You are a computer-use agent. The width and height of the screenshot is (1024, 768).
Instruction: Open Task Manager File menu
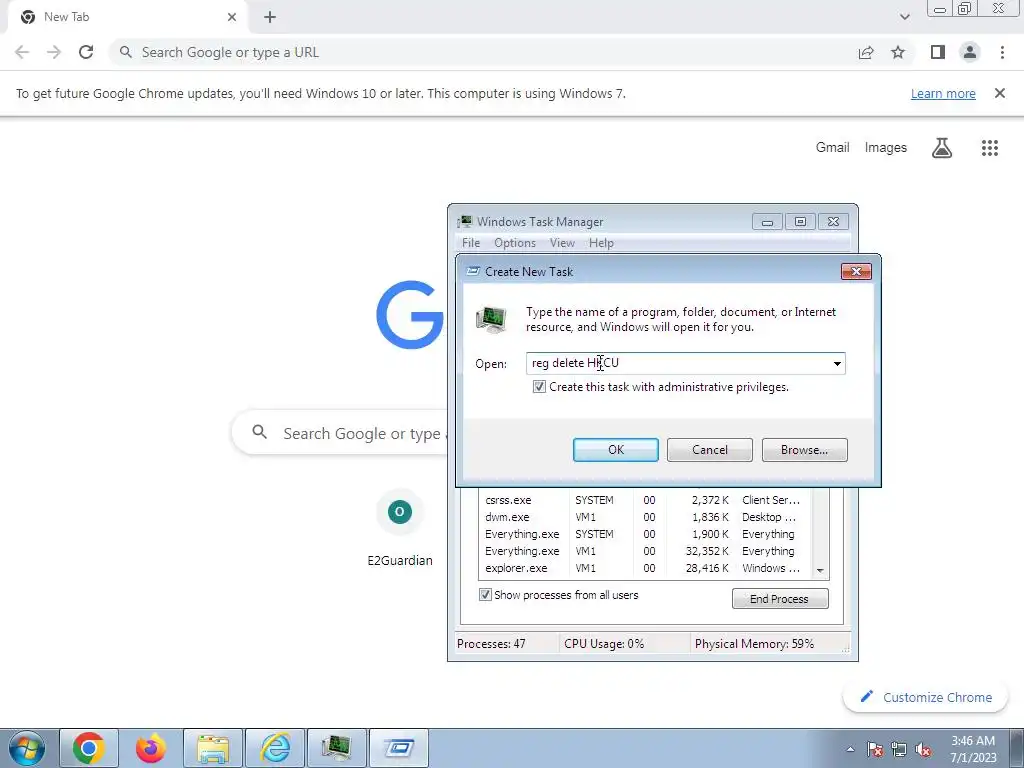click(471, 243)
